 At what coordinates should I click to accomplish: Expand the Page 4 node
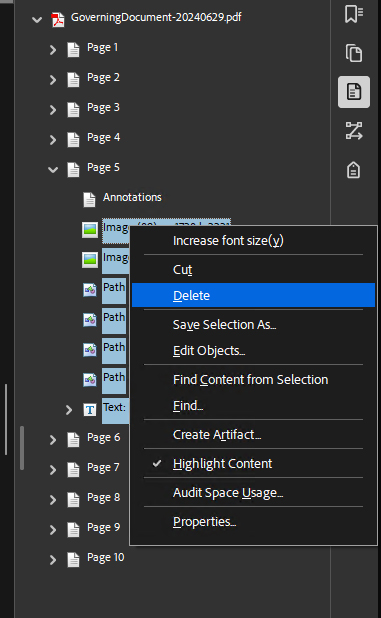[x=53, y=140]
